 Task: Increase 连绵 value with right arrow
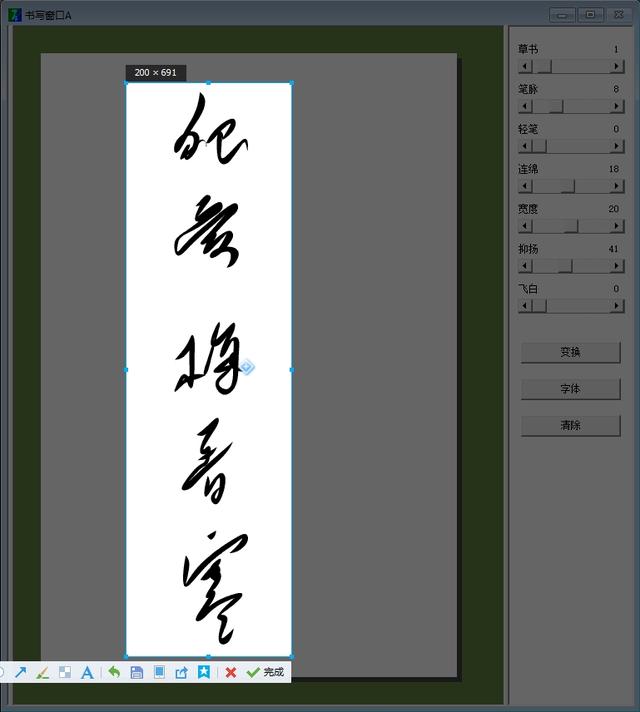click(x=616, y=186)
